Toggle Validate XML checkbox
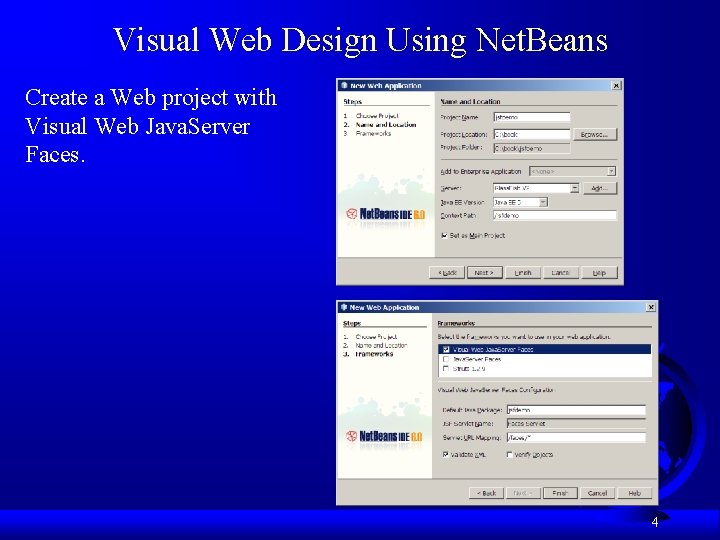The image size is (720, 540). [x=445, y=455]
